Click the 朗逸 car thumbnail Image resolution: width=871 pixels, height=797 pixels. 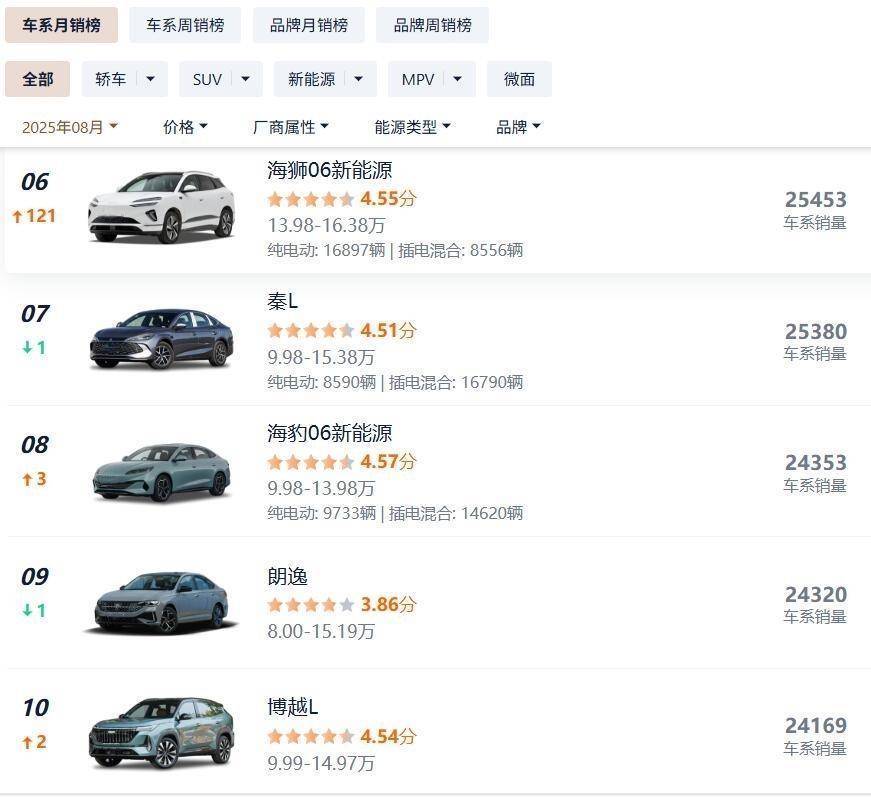(x=161, y=601)
